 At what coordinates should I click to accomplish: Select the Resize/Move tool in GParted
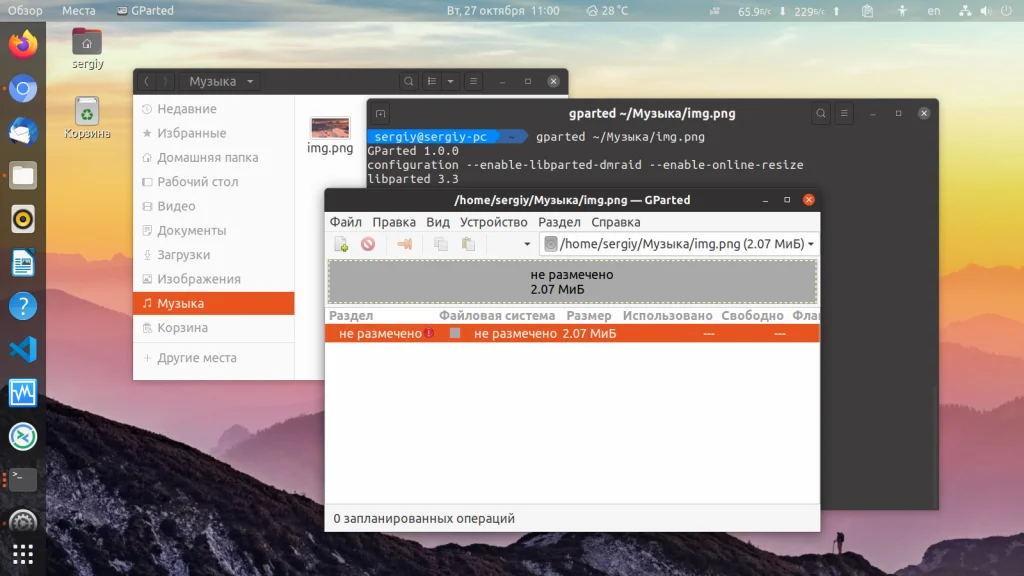tap(406, 243)
